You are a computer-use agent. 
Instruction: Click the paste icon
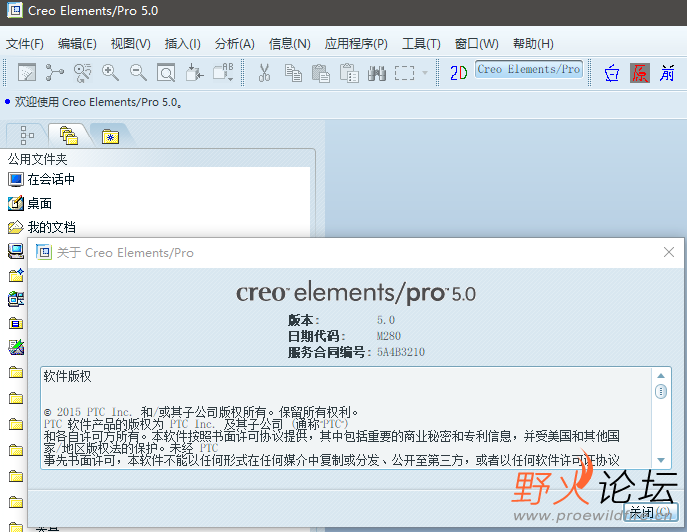[321, 73]
